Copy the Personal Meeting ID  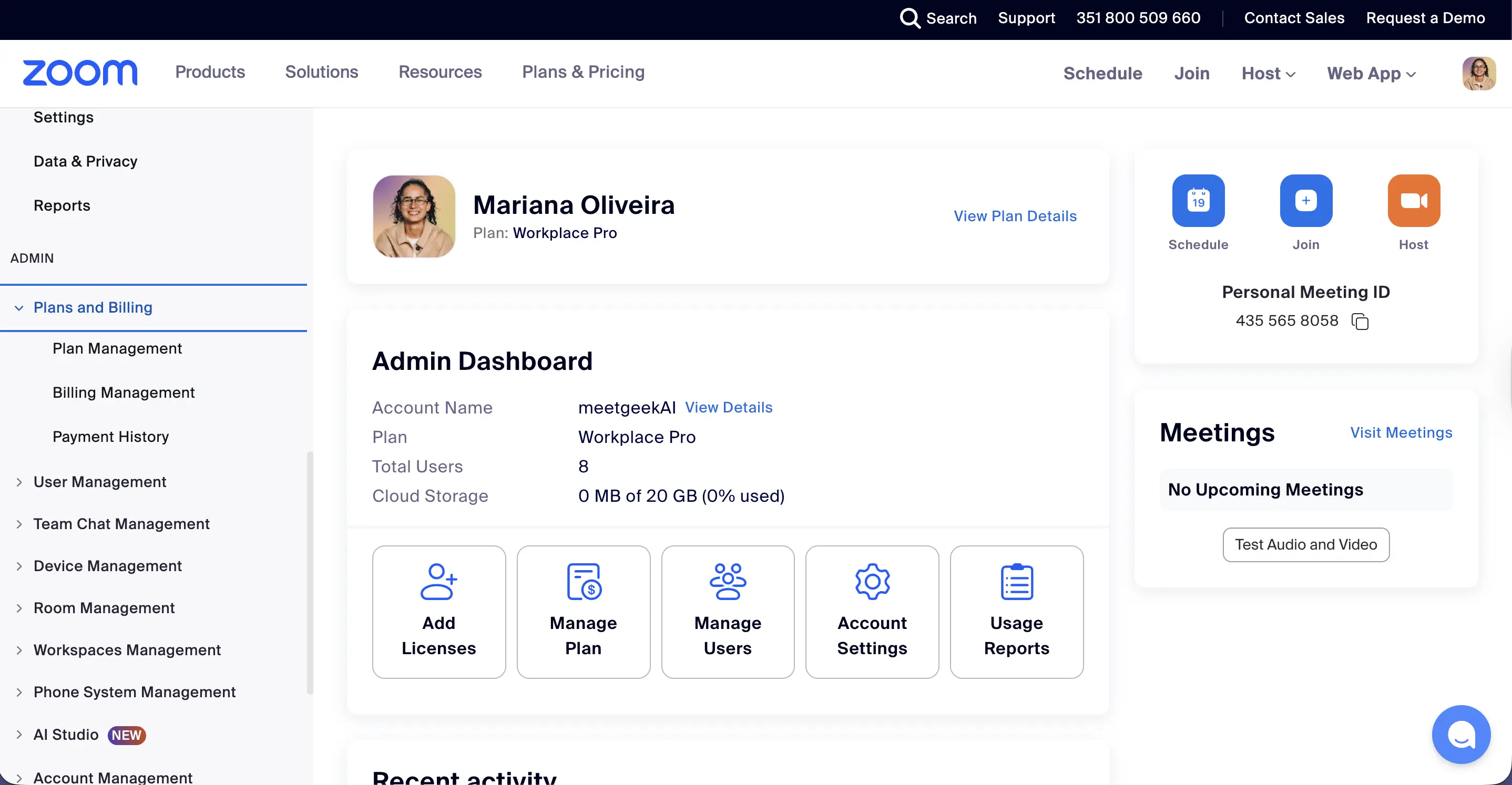tap(1360, 322)
